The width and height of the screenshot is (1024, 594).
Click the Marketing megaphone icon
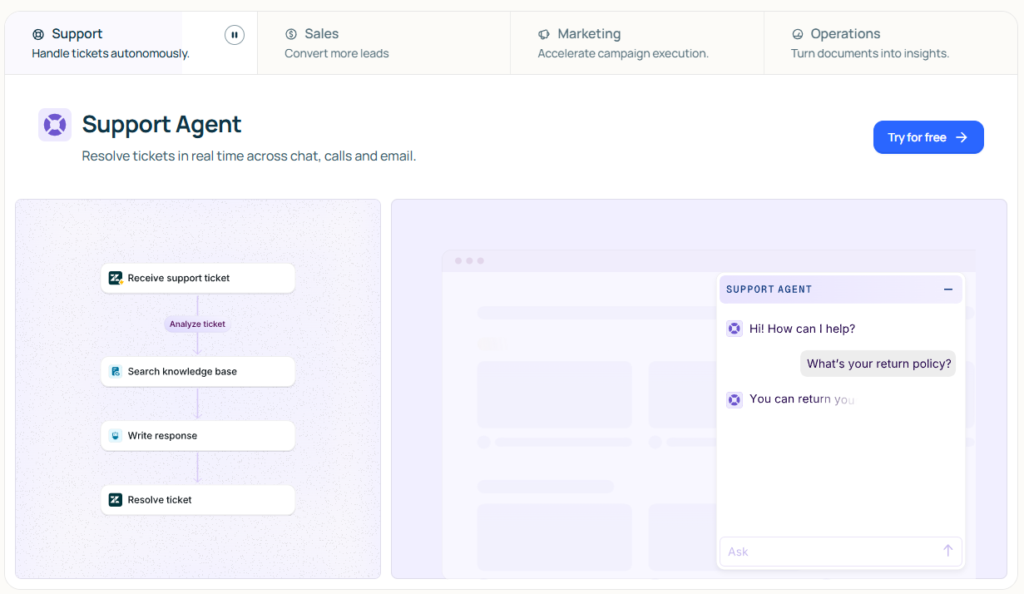coord(543,33)
